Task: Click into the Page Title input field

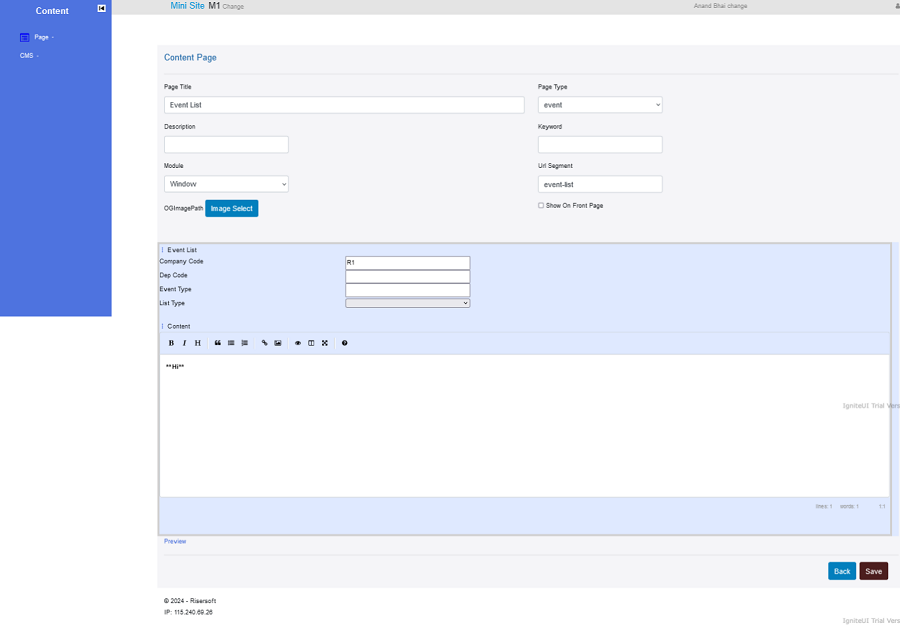Action: 344,105
